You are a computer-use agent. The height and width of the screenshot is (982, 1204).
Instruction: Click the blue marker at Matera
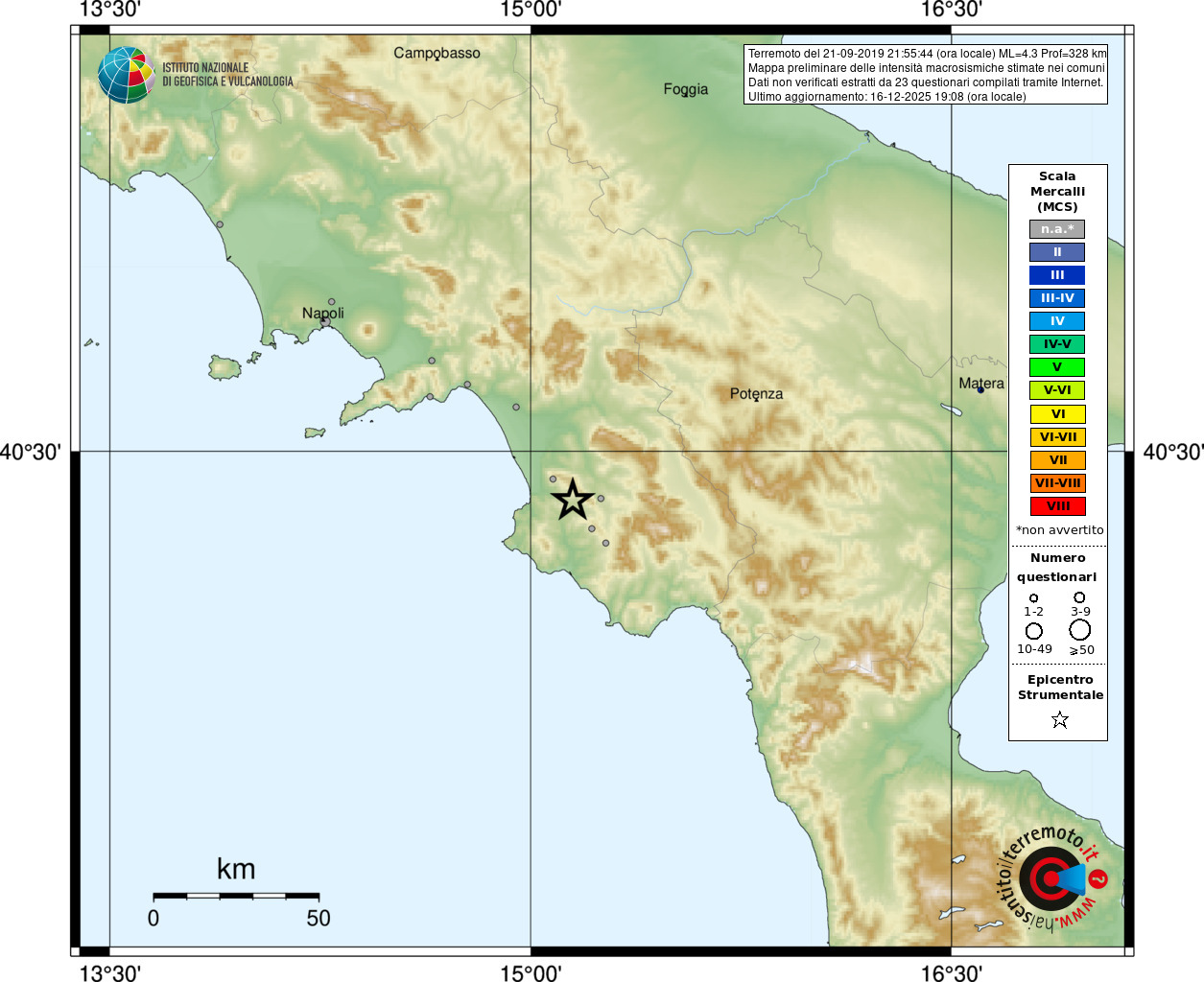coord(980,389)
